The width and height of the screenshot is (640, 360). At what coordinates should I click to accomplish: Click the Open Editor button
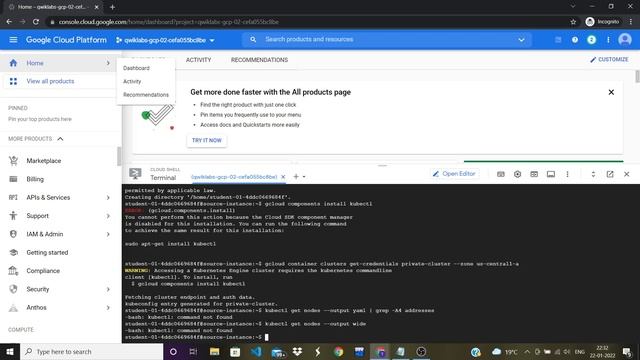tap(454, 174)
